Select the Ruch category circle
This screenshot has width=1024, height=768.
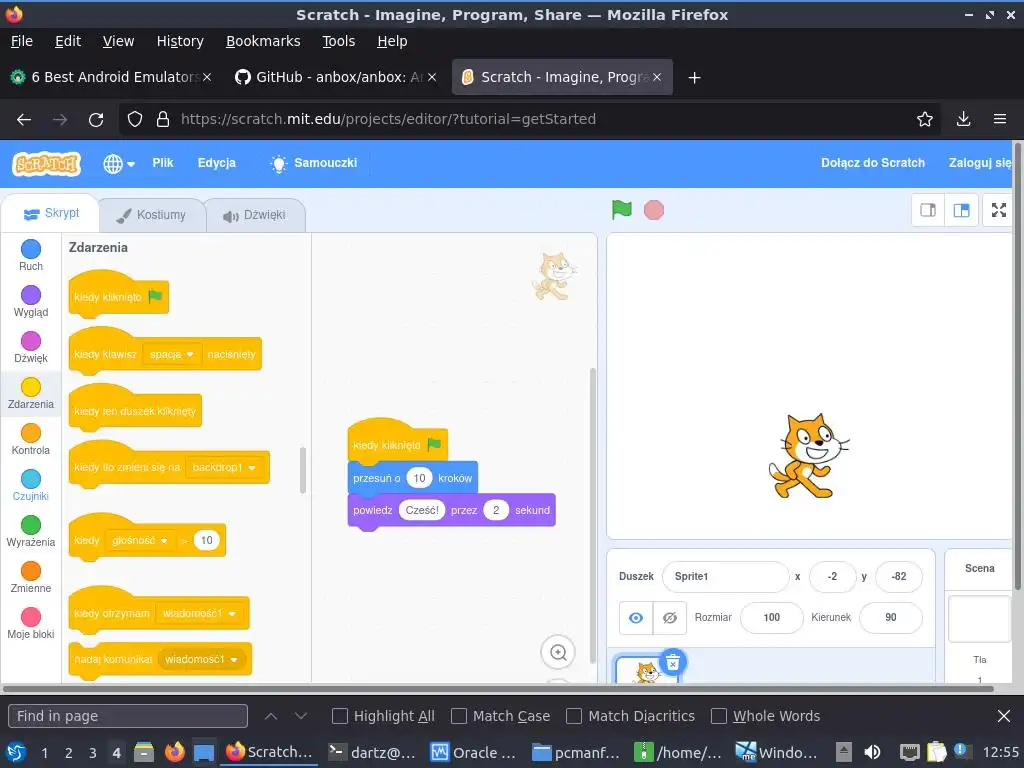pos(31,249)
